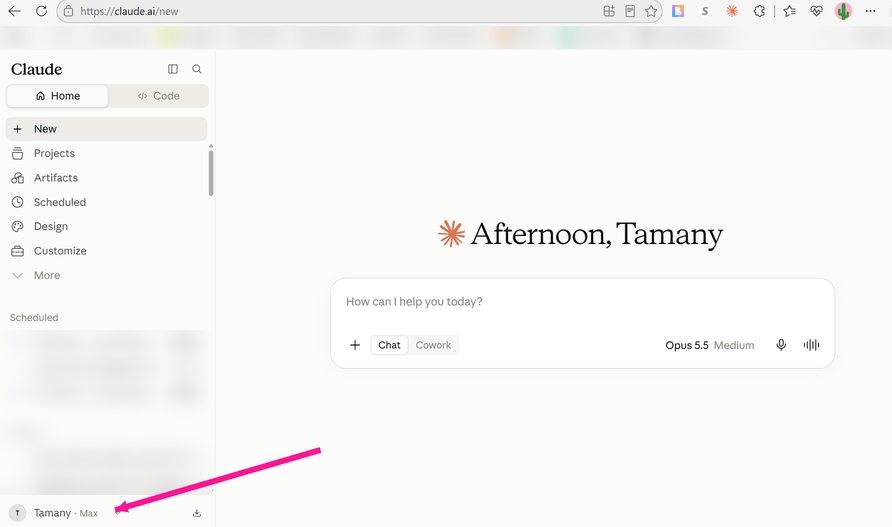The height and width of the screenshot is (527, 892).
Task: Collapse the sidebar with the panel icon
Action: [x=173, y=69]
